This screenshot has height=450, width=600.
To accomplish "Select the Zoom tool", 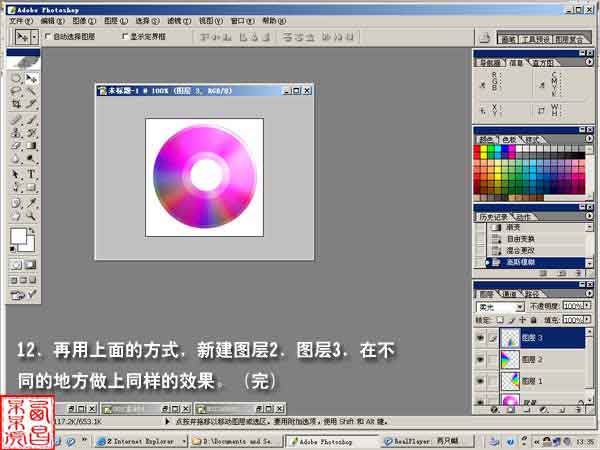I will click(x=31, y=216).
